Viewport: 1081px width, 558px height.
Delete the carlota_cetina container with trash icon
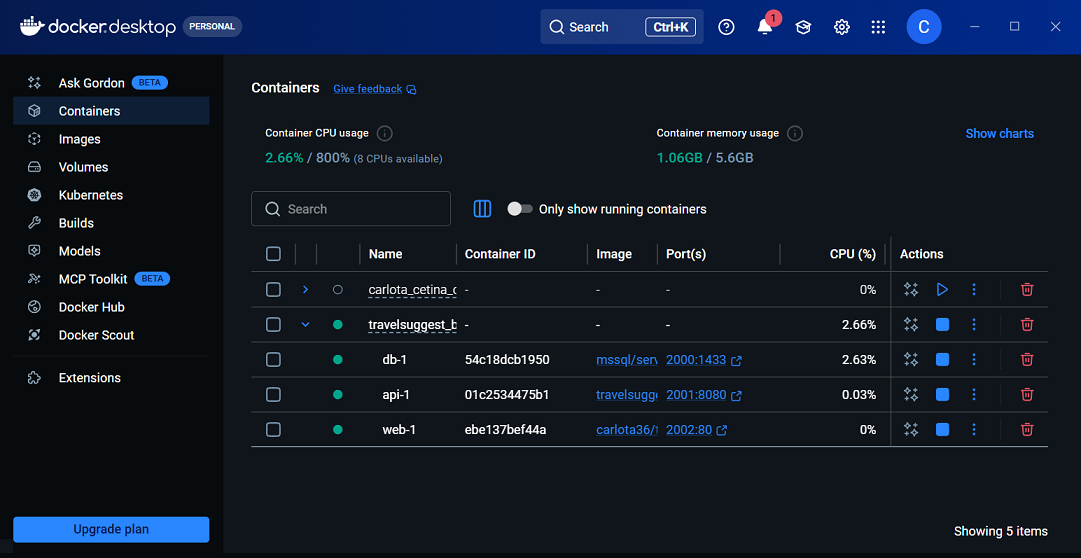click(1027, 290)
